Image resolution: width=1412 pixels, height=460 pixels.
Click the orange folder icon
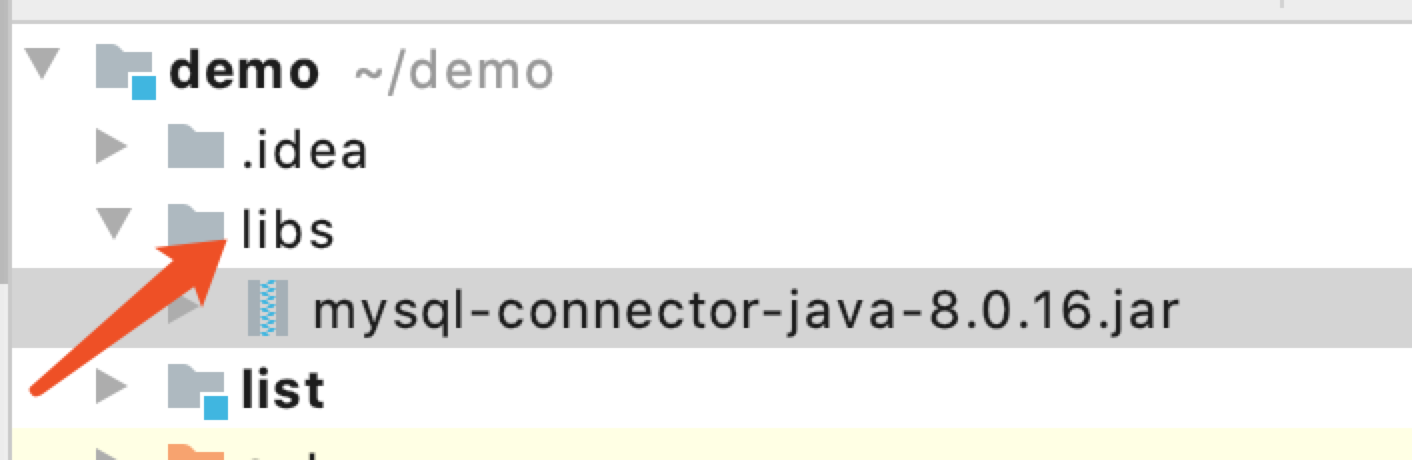[196, 454]
